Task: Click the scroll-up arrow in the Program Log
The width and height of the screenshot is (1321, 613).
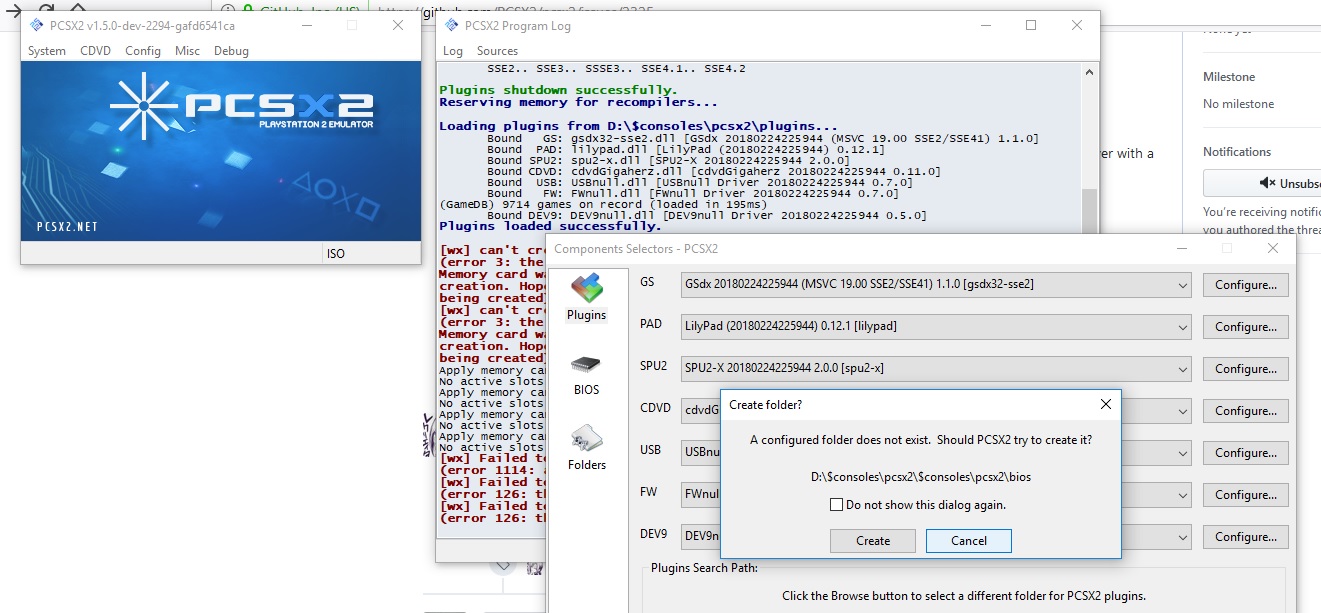Action: (1090, 70)
